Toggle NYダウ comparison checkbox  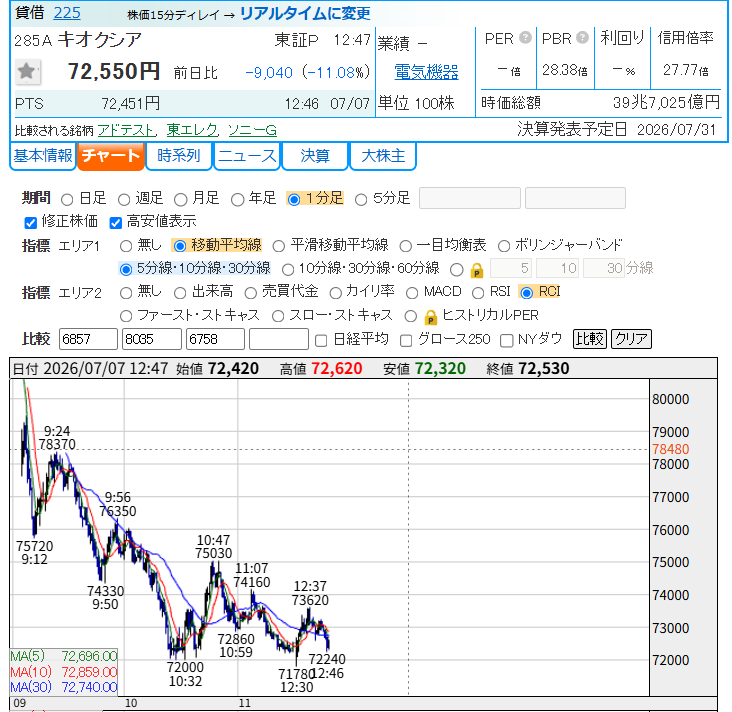point(507,341)
